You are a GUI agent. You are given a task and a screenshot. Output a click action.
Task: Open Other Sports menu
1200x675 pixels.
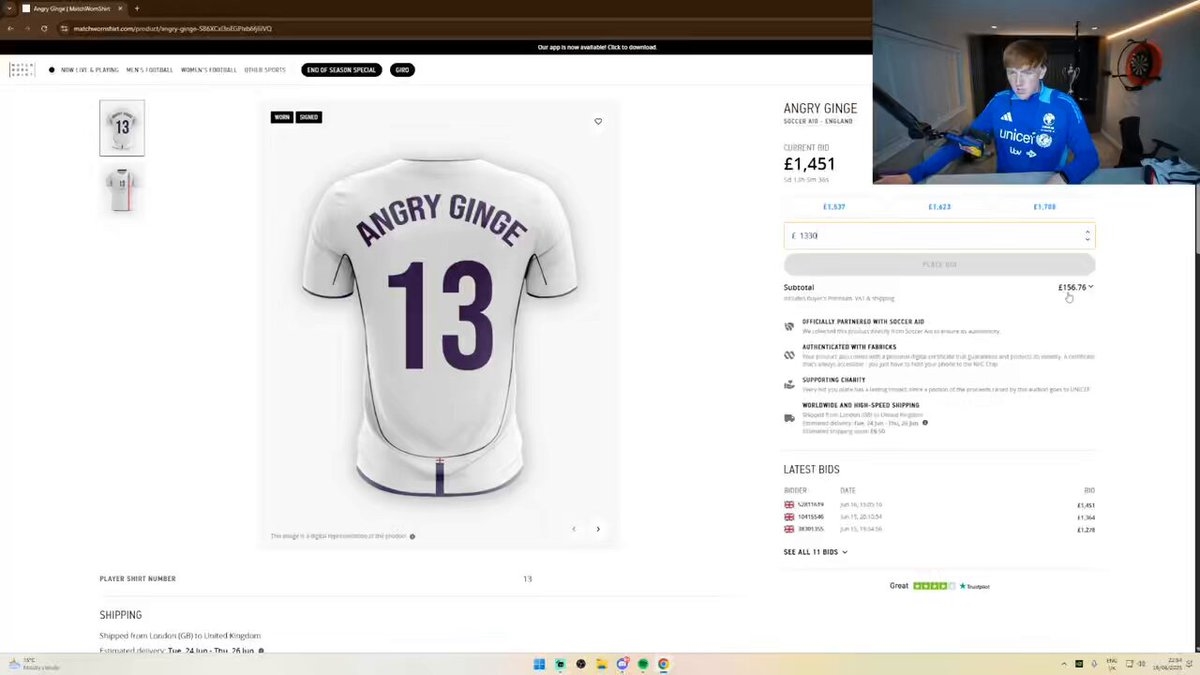point(265,70)
